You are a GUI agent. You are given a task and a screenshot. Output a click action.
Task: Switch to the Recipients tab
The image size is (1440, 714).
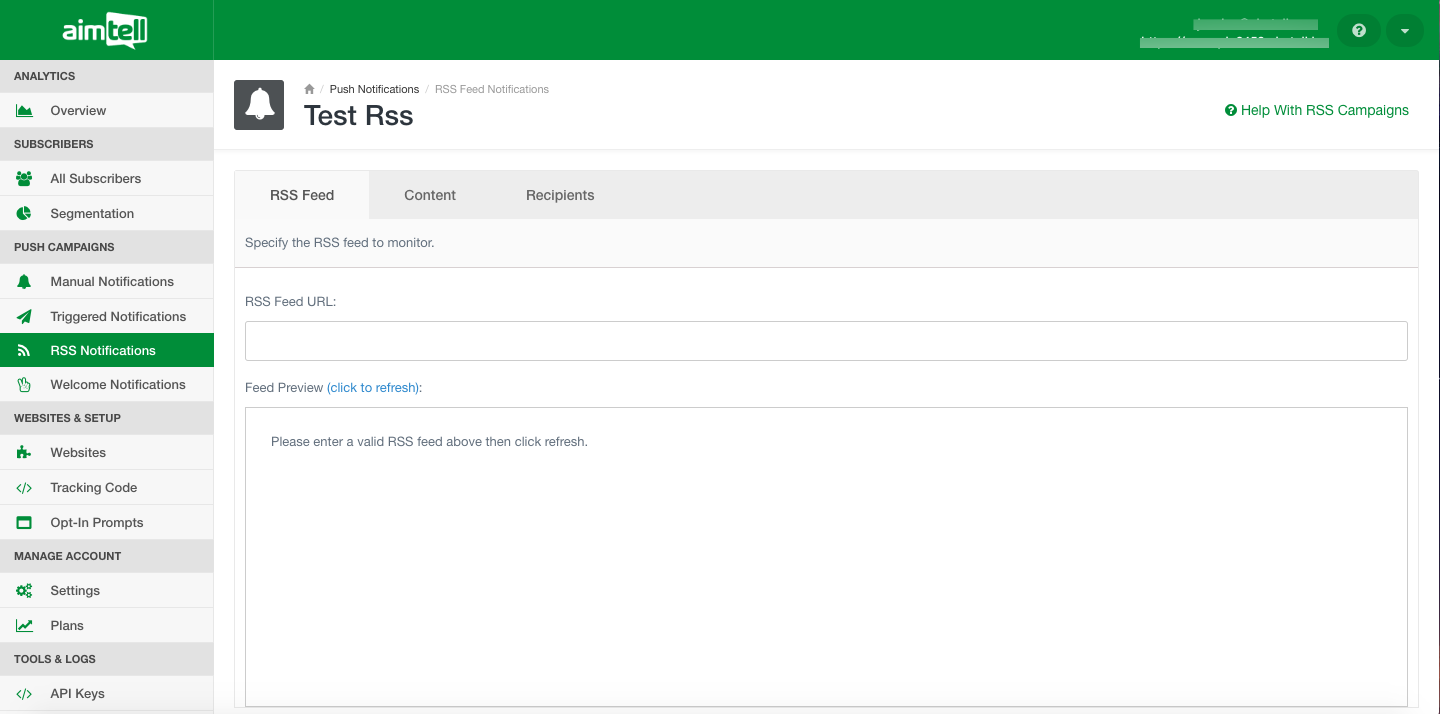click(x=560, y=195)
